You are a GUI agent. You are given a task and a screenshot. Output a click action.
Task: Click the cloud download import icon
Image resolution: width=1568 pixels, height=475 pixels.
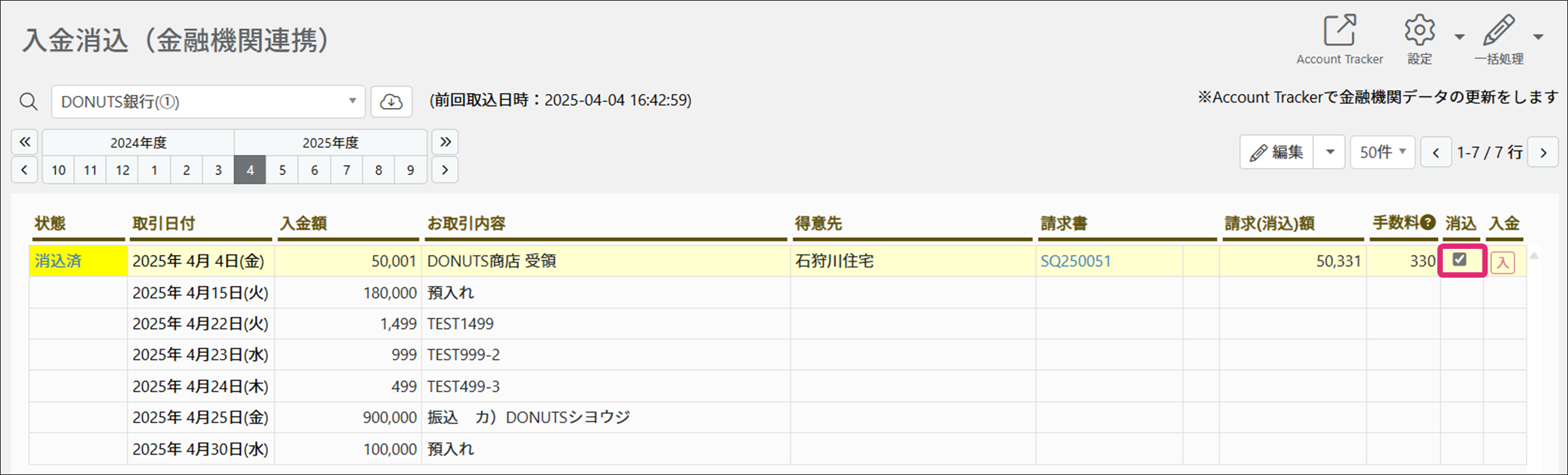[x=391, y=102]
